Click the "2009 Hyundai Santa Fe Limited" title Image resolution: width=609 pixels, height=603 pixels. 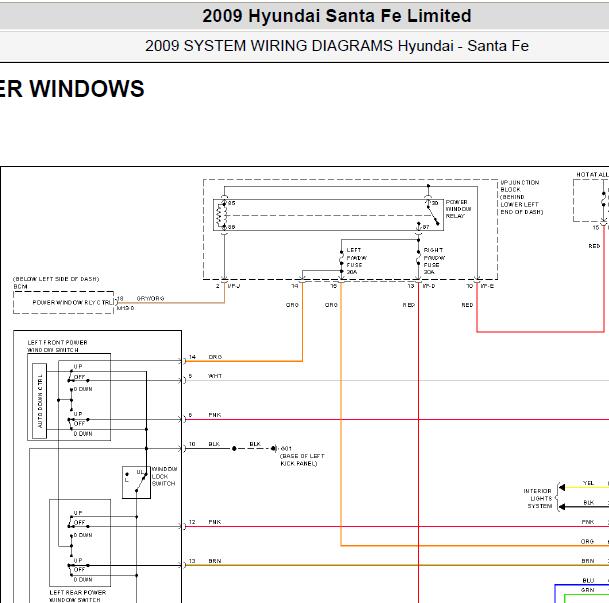[337, 16]
